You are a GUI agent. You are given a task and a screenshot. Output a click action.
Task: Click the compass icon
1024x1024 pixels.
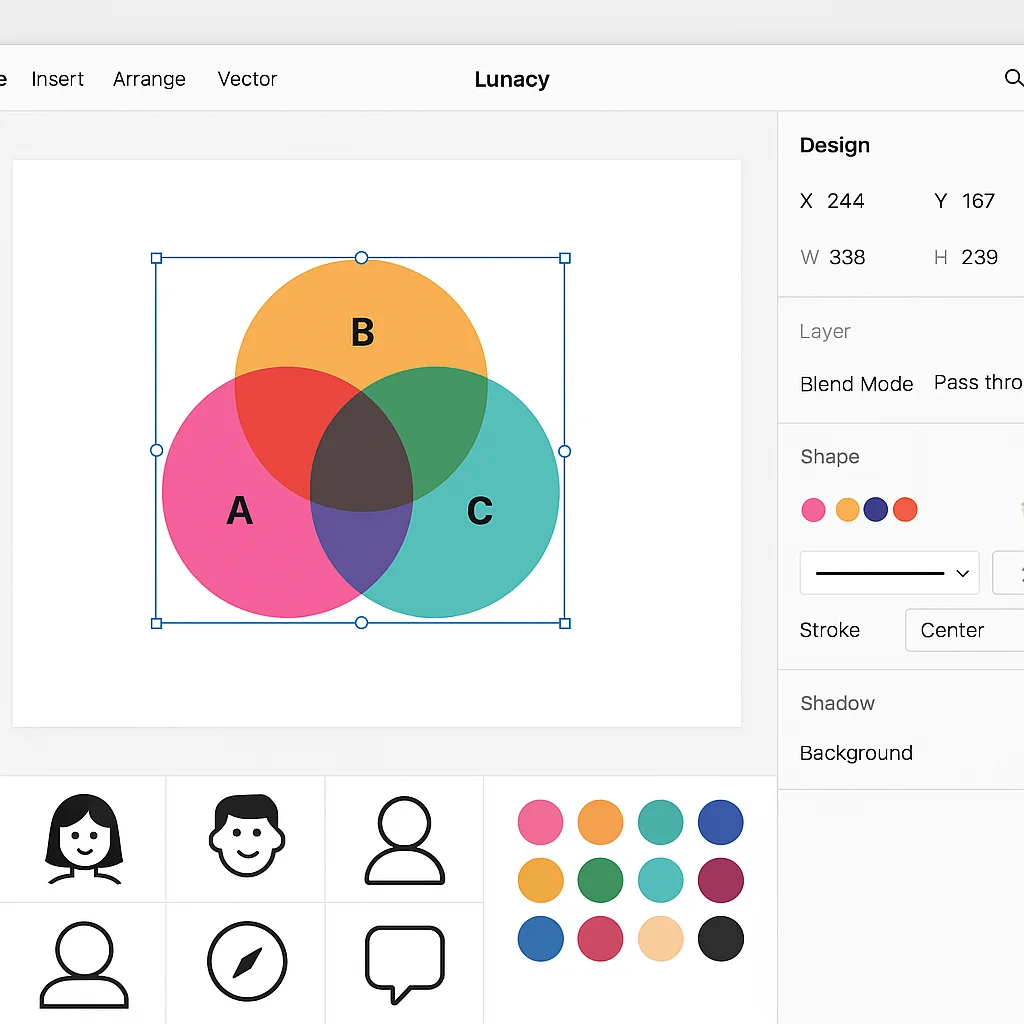244,963
